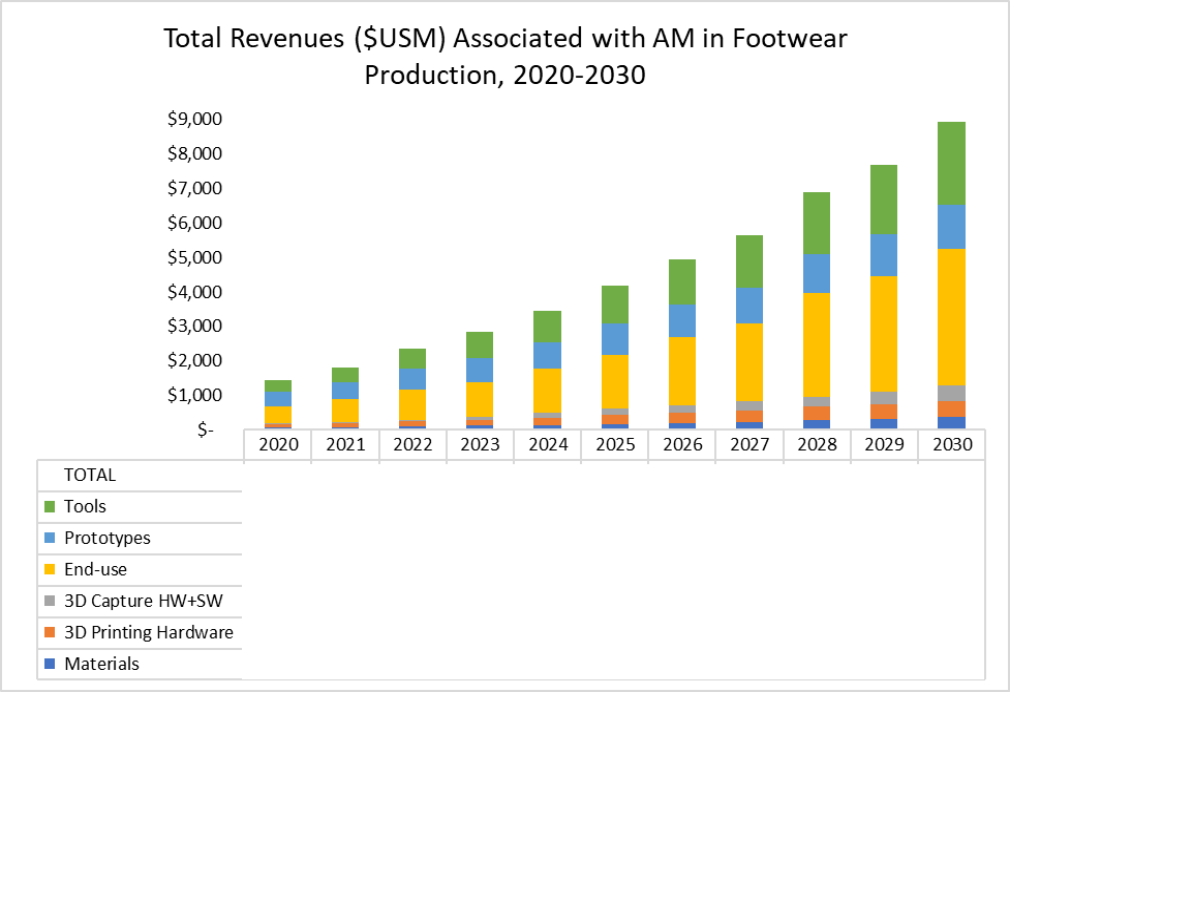Click the orange 3D Printing Hardware legend swatch
Image resolution: width=1200 pixels, height=900 pixels.
tap(49, 633)
